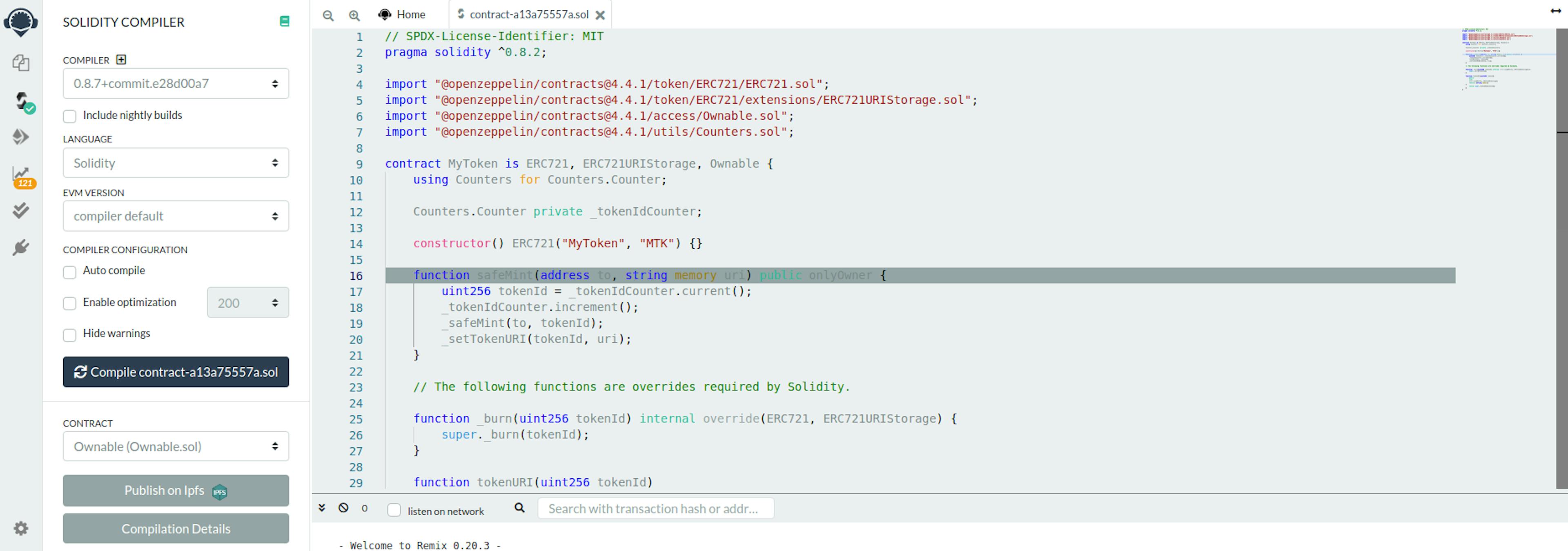1568x551 pixels.
Task: Open the Solidity compiler sidebar icon
Action: point(23,102)
